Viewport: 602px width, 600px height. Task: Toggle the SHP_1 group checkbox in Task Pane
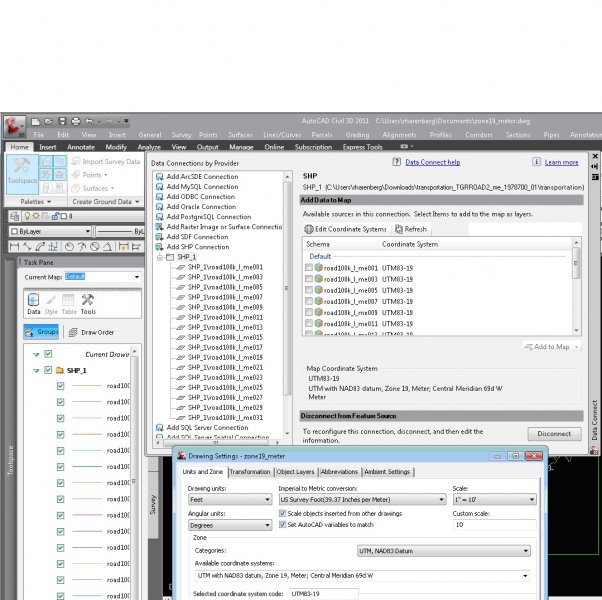(48, 370)
